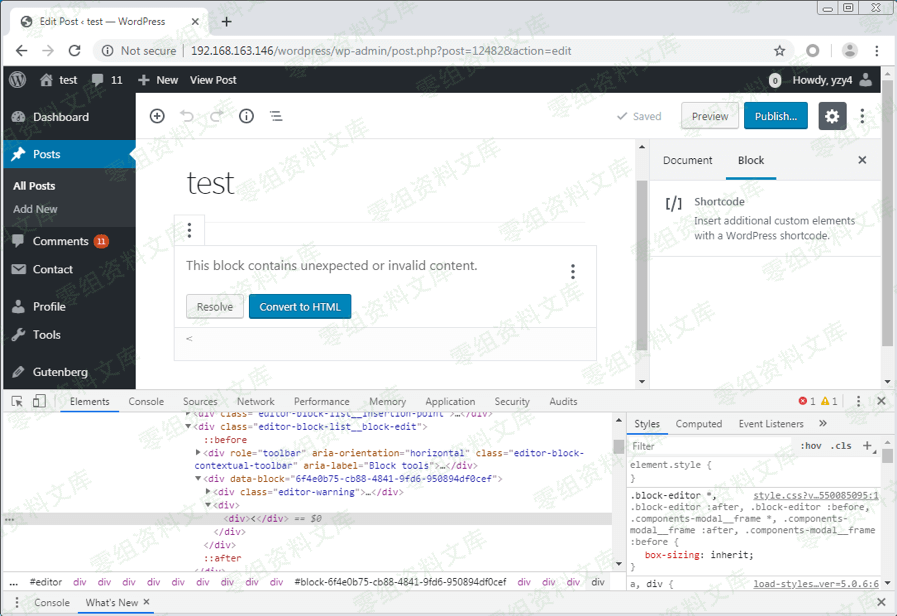Click the Convert to HTML button

point(299,307)
